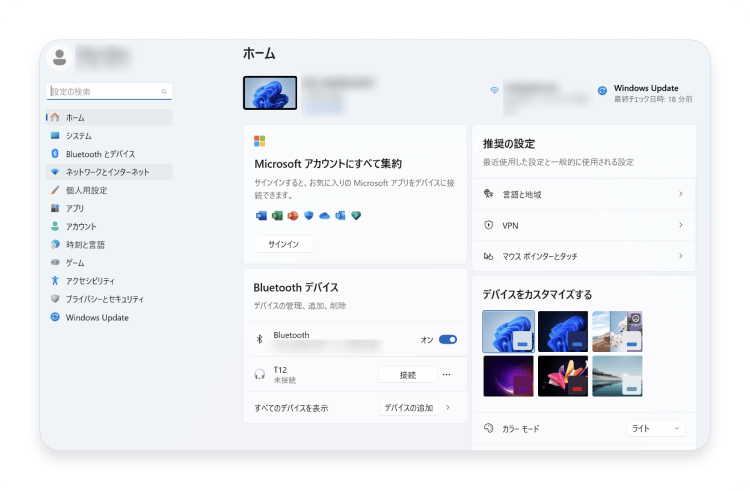
Task: Turn off the Bluetooth toggle switch
Action: click(448, 339)
